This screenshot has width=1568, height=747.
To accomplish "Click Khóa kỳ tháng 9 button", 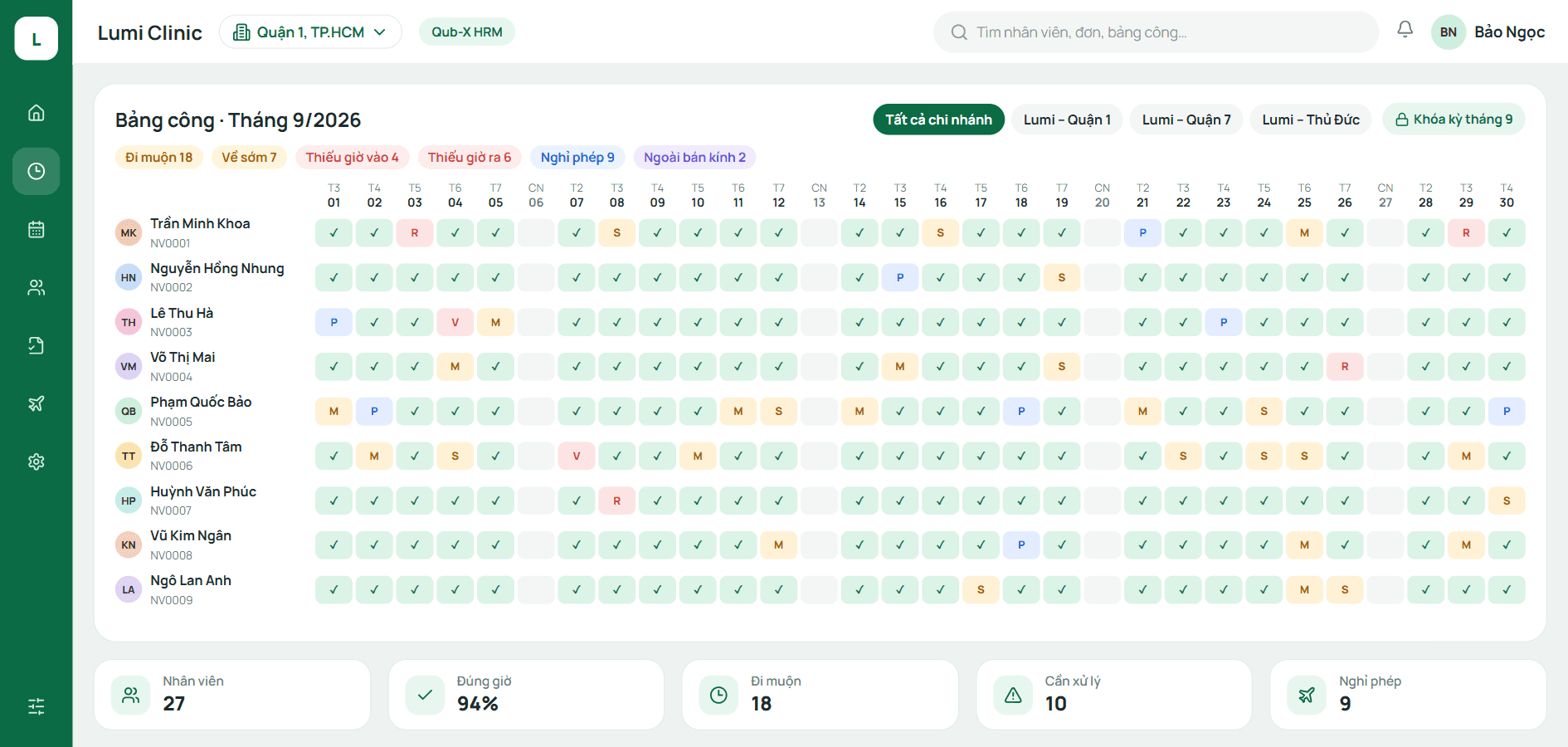I will coord(1454,120).
